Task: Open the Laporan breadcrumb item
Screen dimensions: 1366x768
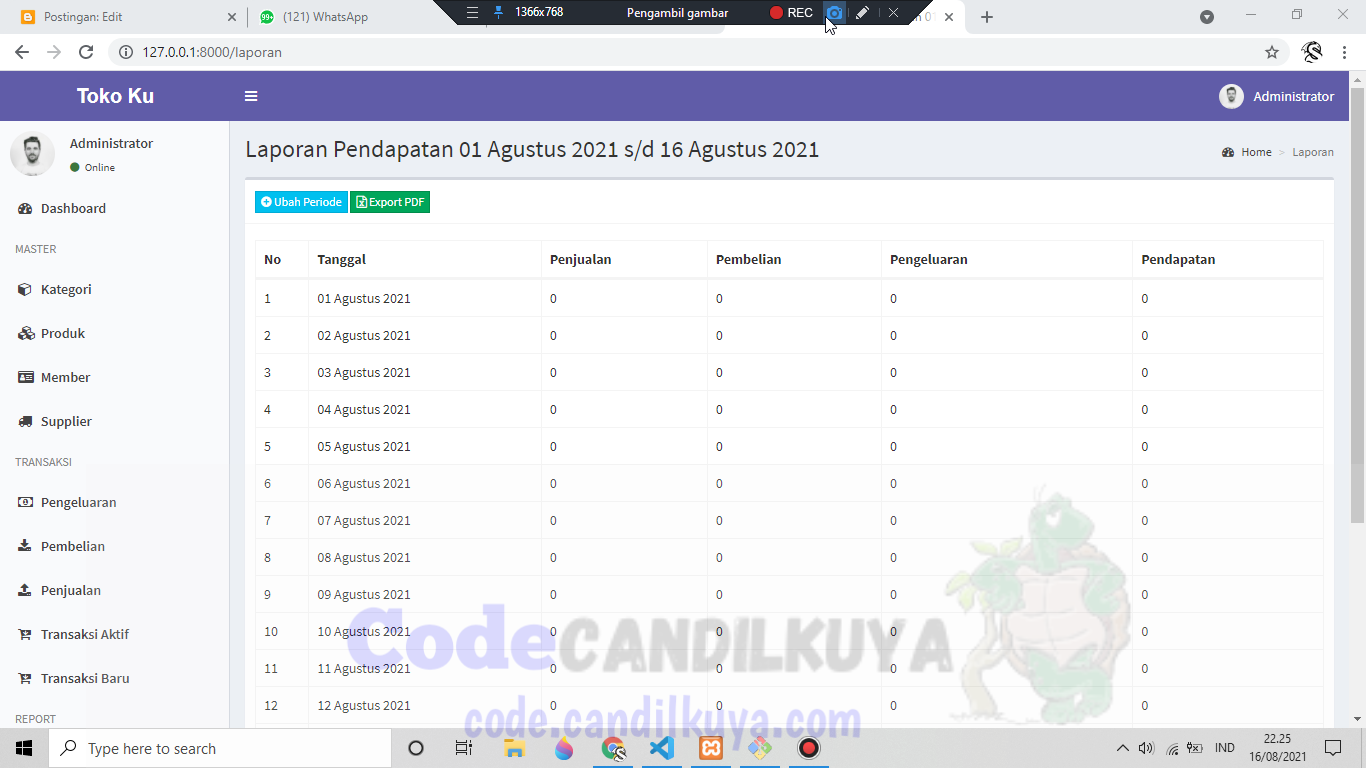Action: 1313,151
